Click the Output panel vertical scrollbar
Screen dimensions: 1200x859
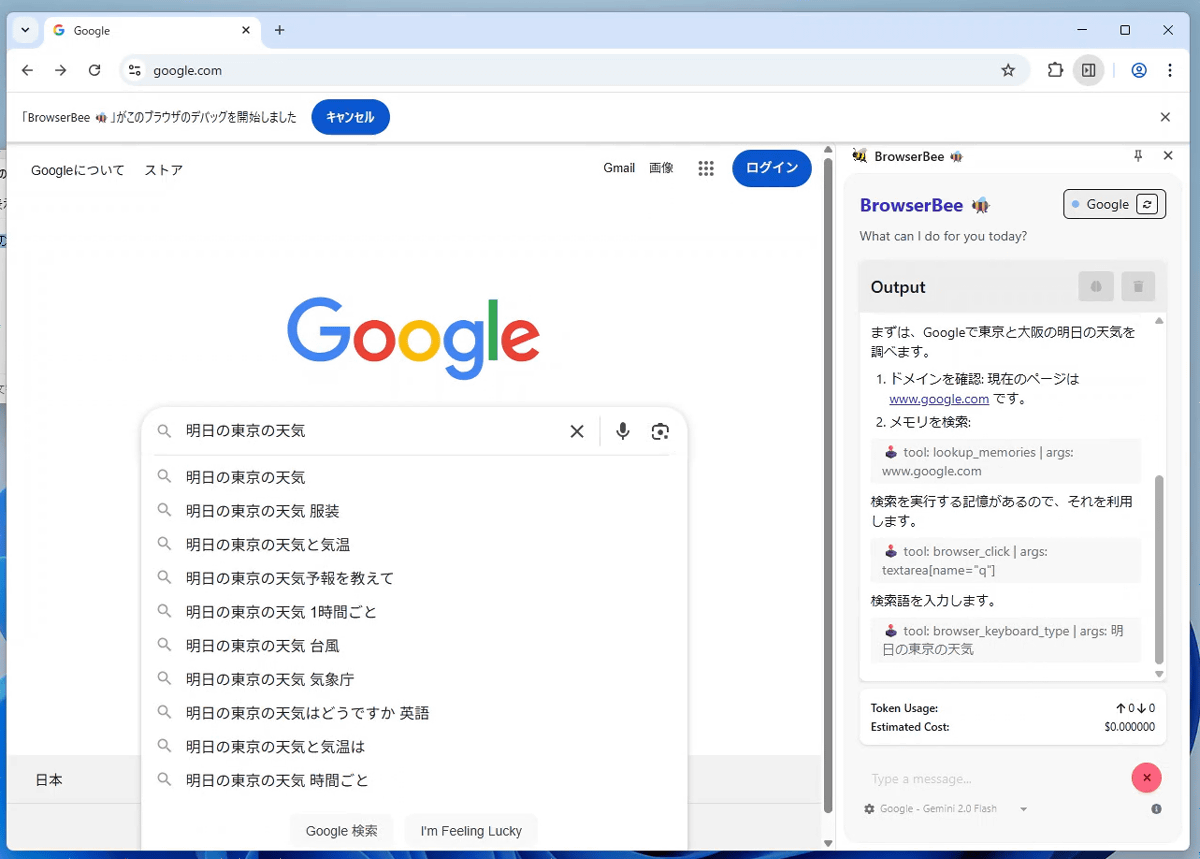1159,570
